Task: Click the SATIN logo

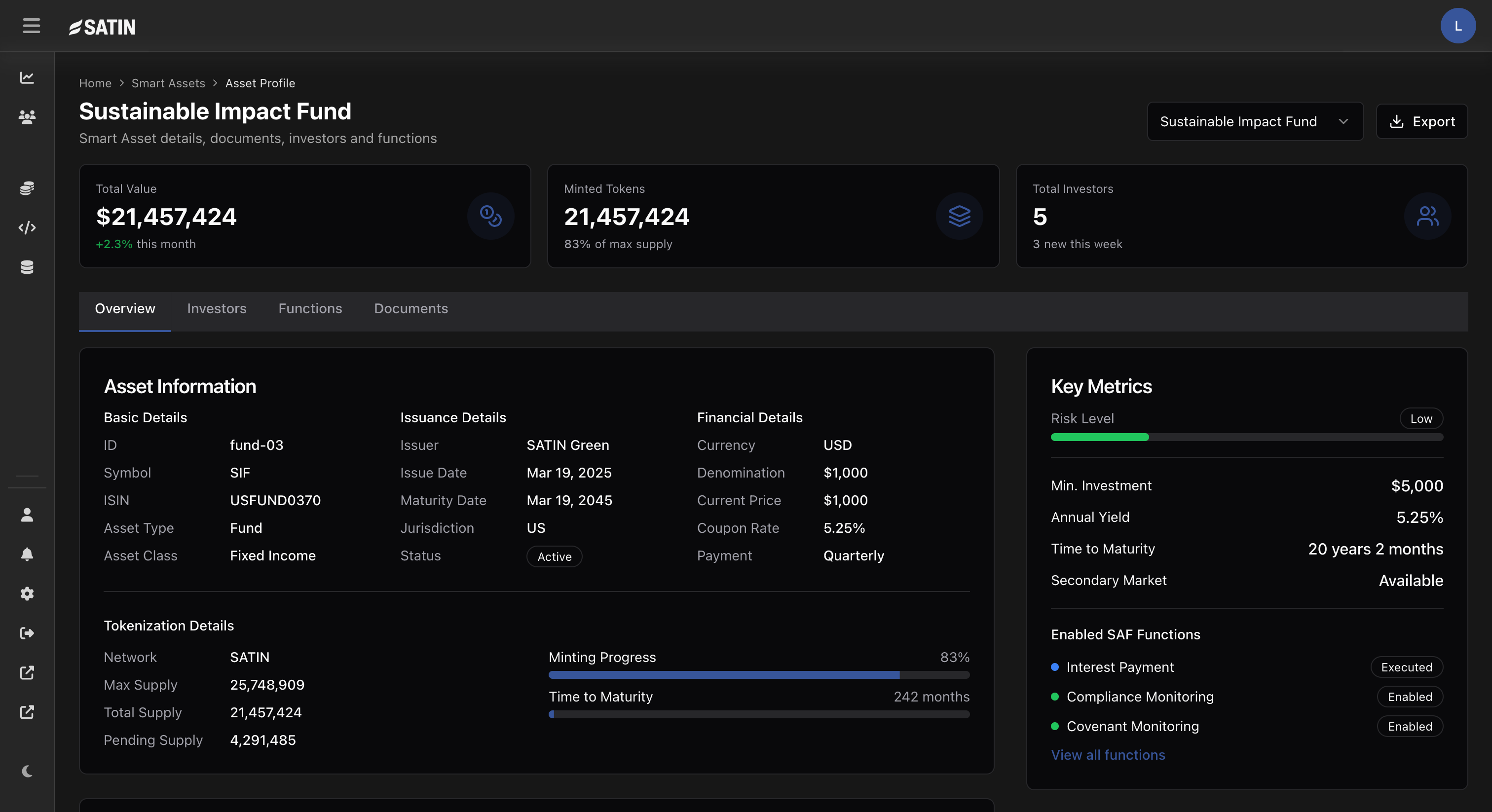Action: coord(103,27)
